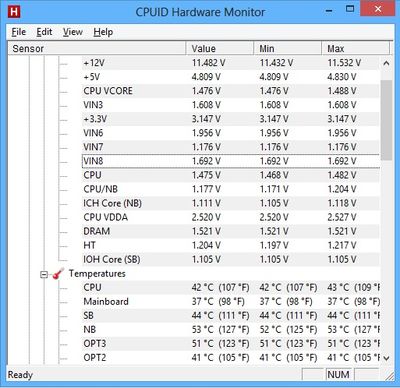
Task: Click the 11.532 V max value
Action: 344,63
